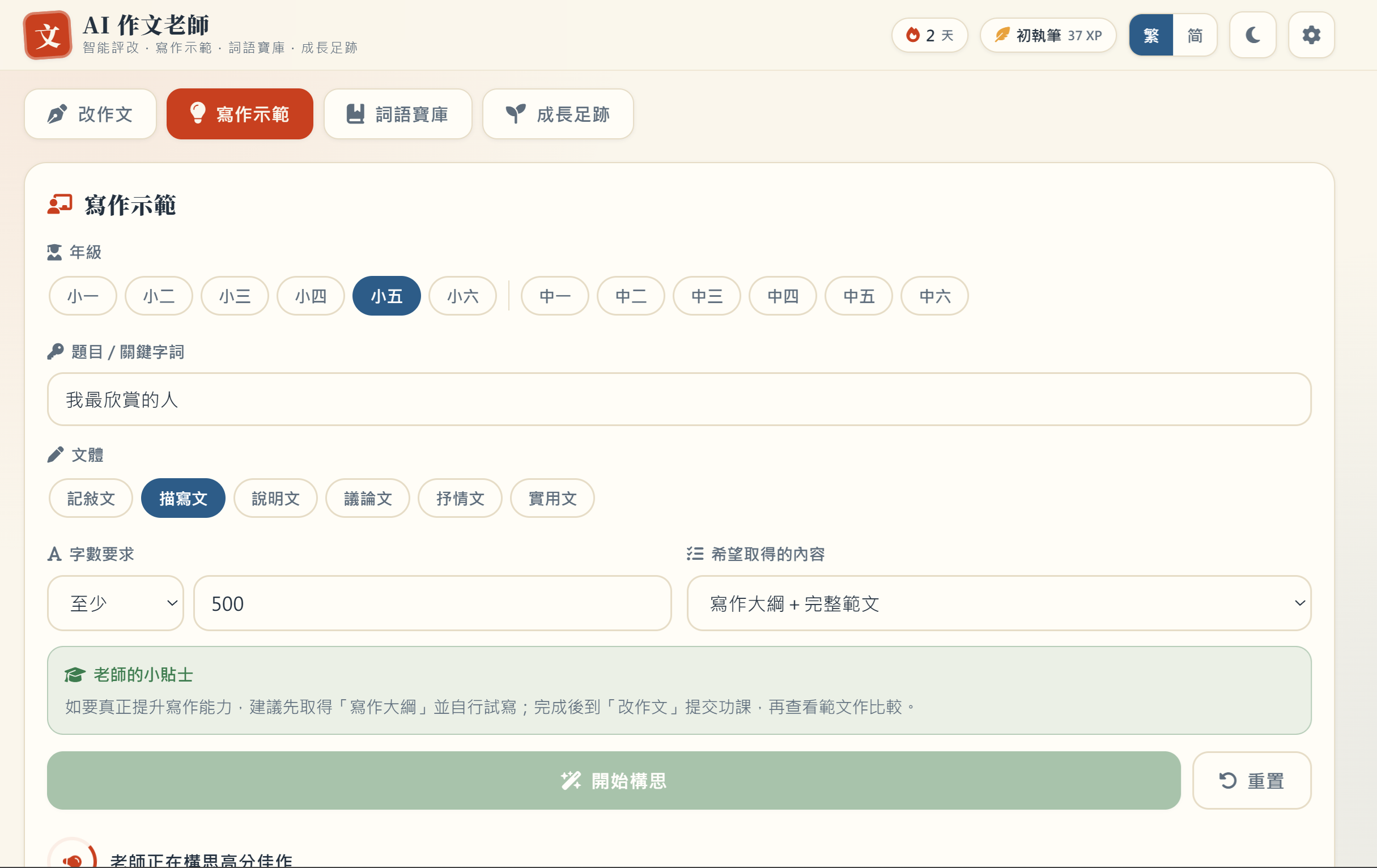Choose the 抒情文 genre
1377x868 pixels.
point(460,499)
